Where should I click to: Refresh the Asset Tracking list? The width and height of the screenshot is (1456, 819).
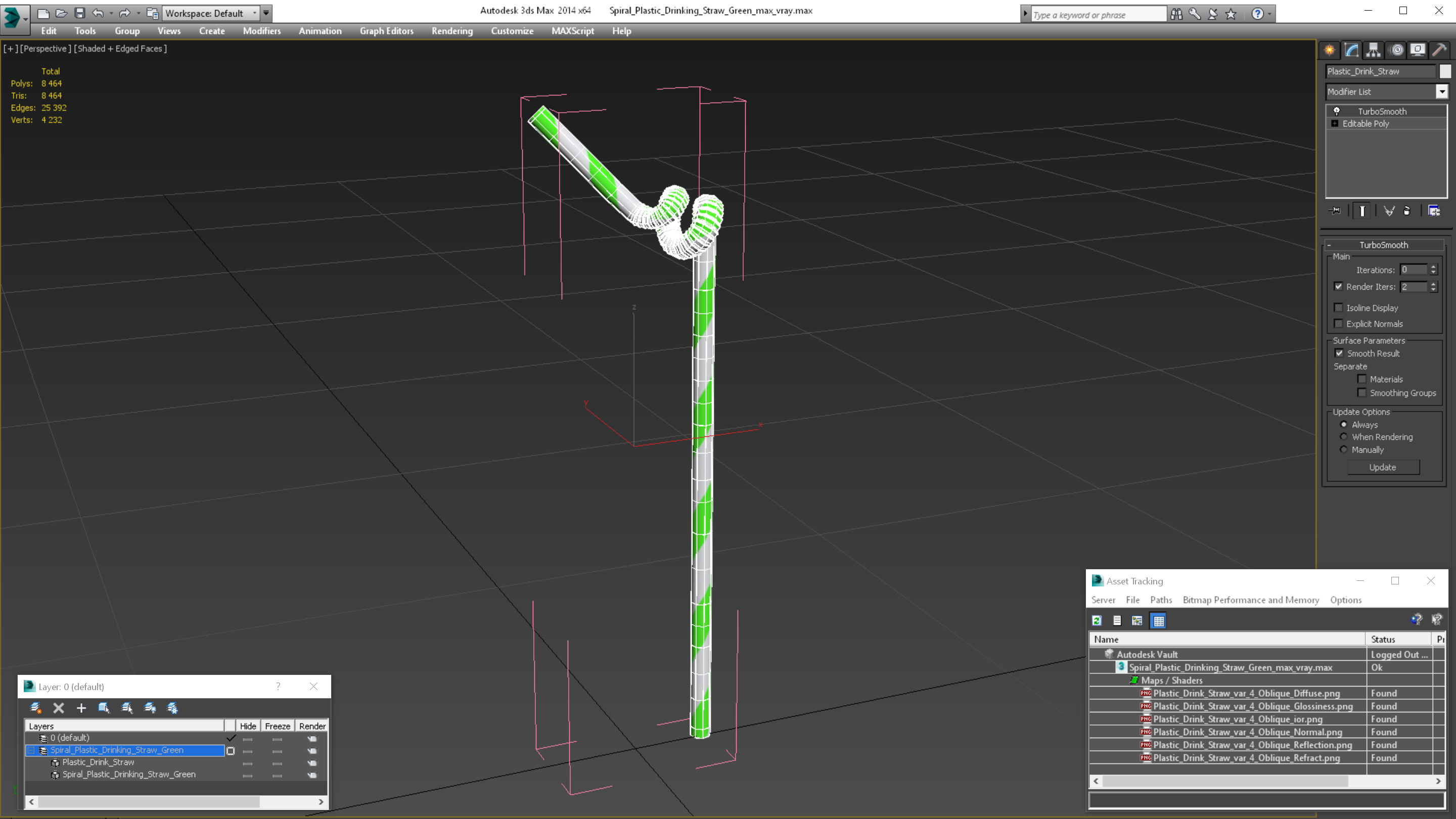(x=1097, y=621)
